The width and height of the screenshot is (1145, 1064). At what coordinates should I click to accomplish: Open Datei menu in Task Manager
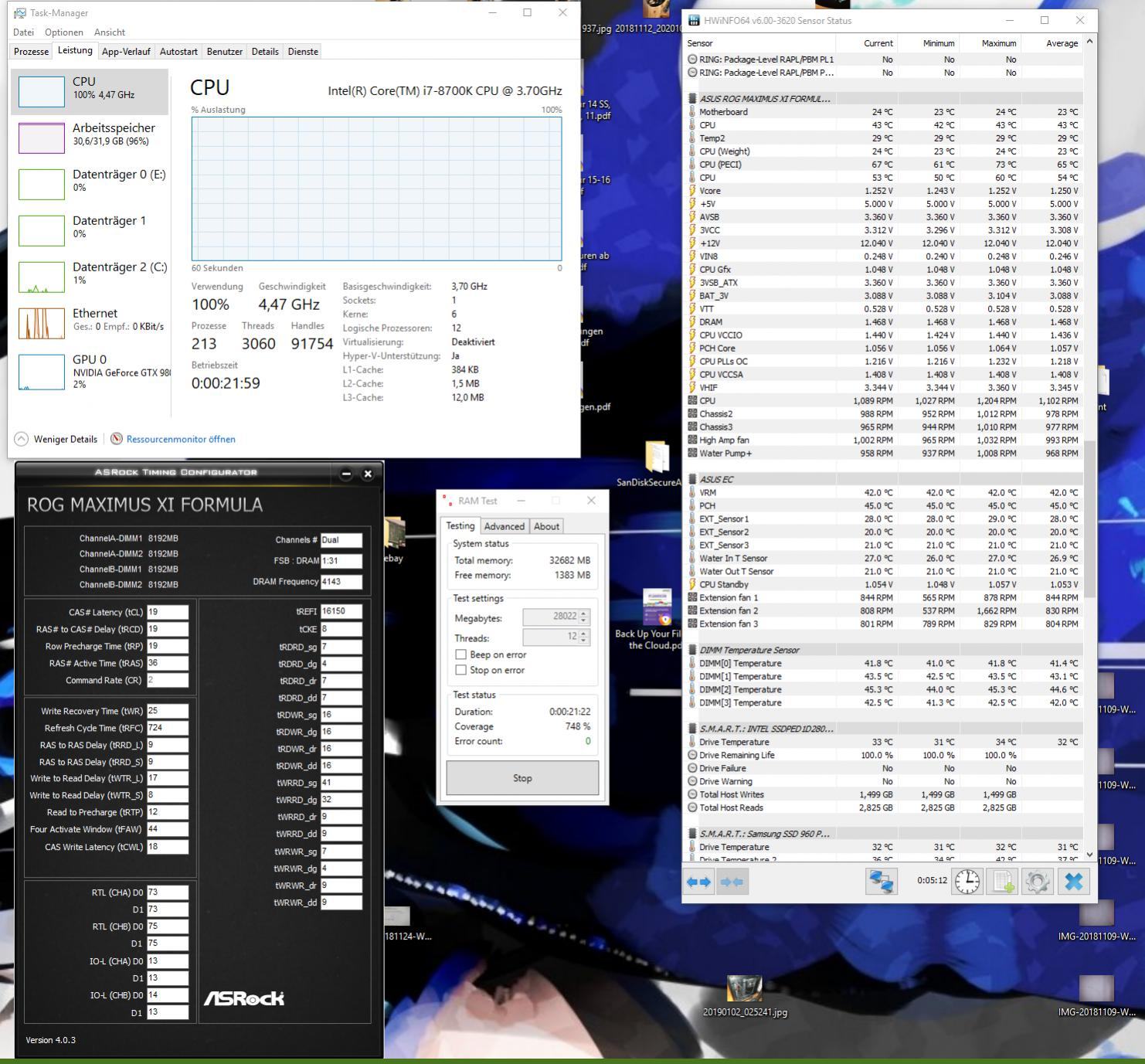23,32
